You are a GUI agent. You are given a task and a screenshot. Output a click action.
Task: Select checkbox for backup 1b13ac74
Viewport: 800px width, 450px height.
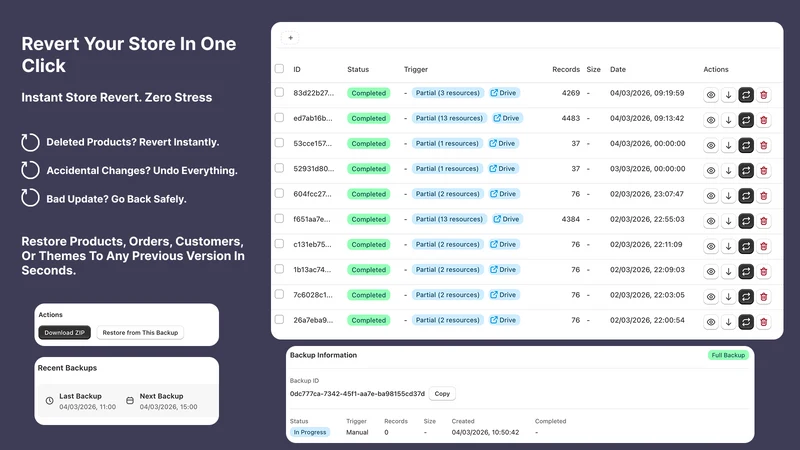tap(279, 269)
